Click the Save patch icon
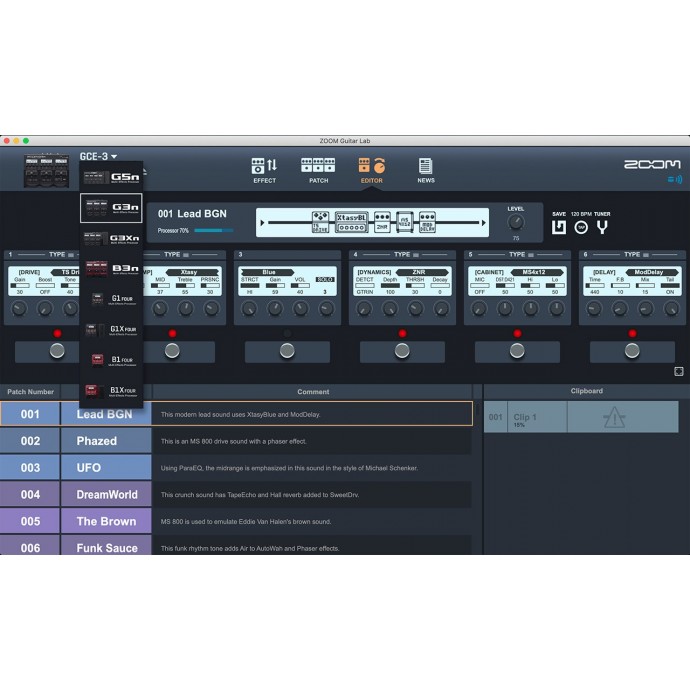The image size is (690, 690). (559, 227)
